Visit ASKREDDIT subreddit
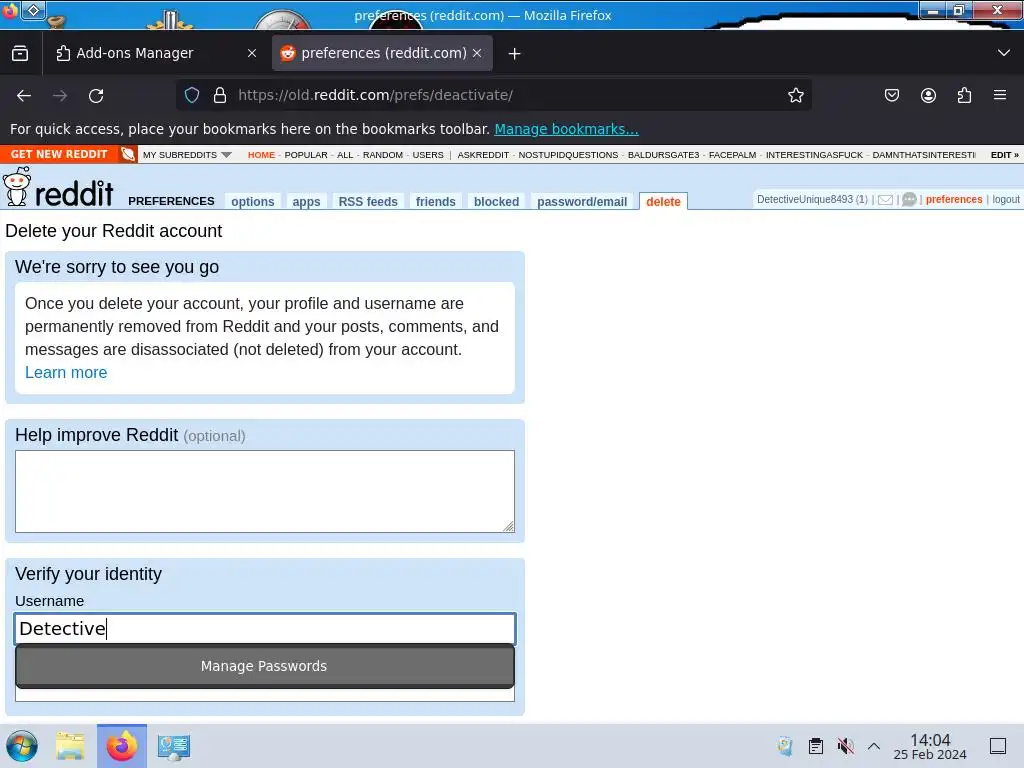 (x=483, y=155)
